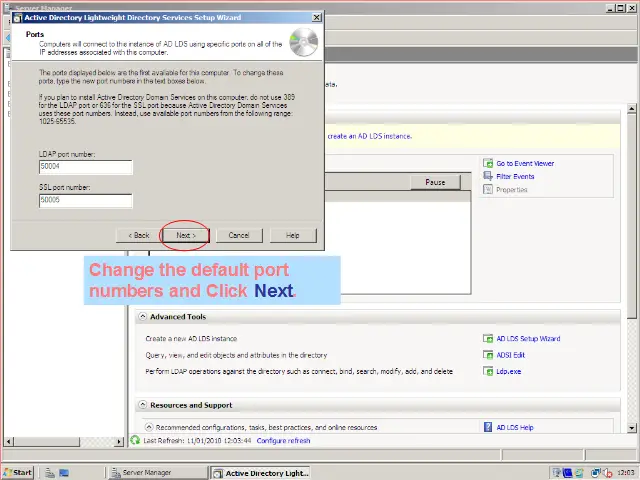Click right arrow of tree pane horizontal scrollbar
The width and height of the screenshot is (640, 480).
pyautogui.click(x=119, y=441)
